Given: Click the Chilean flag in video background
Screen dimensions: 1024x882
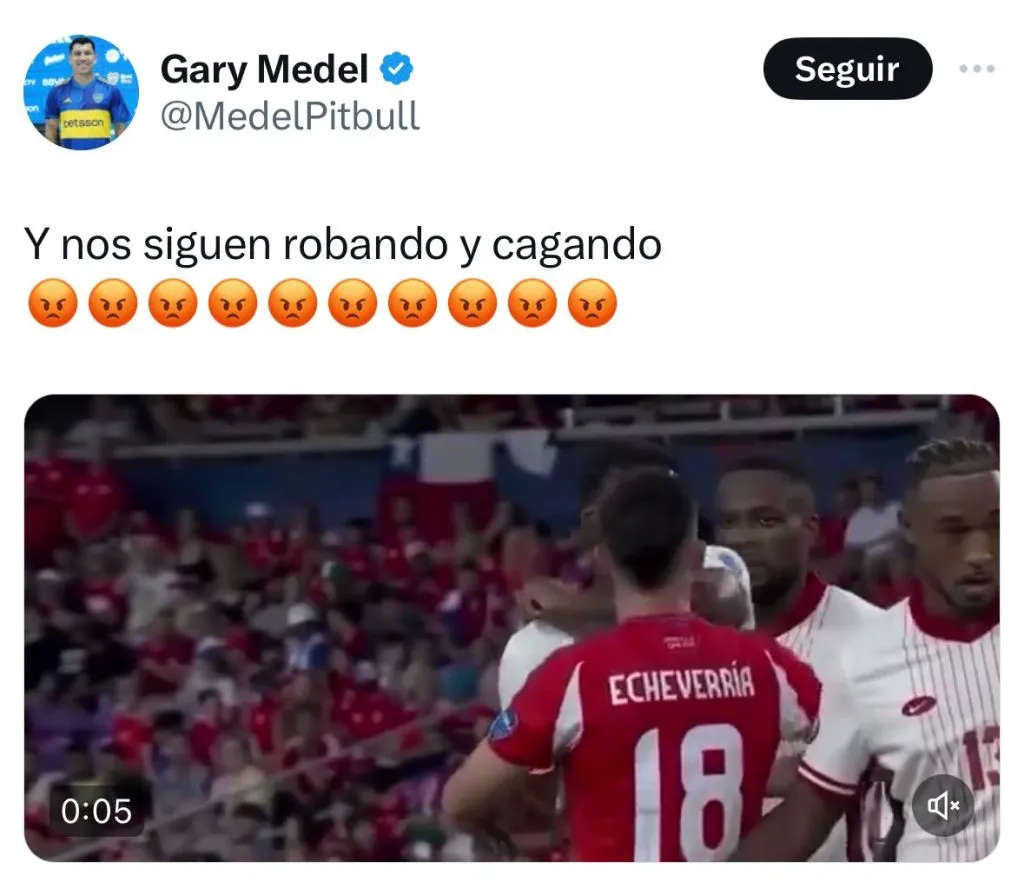Looking at the screenshot, I should point(457,482).
